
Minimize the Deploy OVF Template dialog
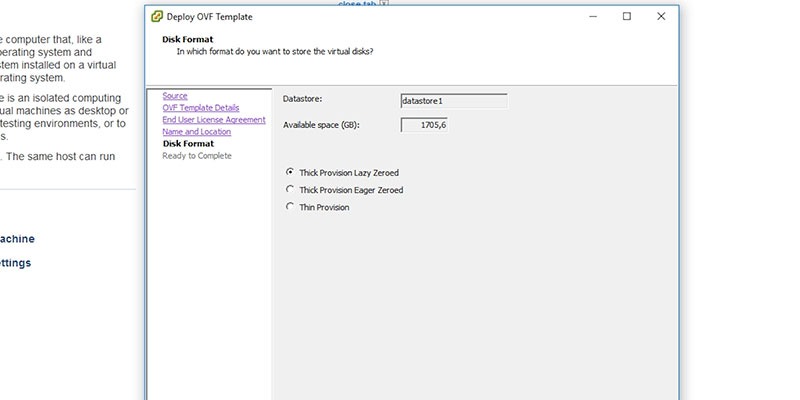point(593,16)
